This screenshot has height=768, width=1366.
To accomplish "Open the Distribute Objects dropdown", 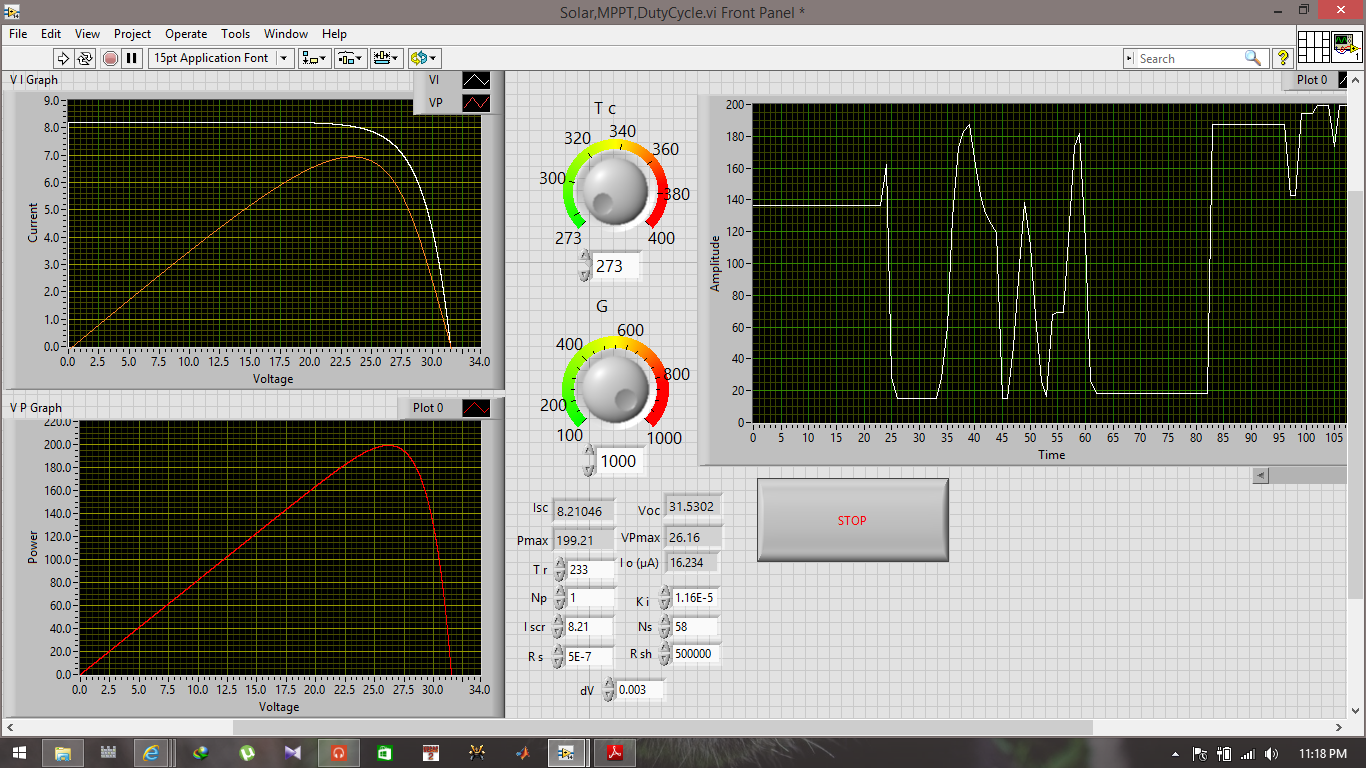I will tap(351, 58).
